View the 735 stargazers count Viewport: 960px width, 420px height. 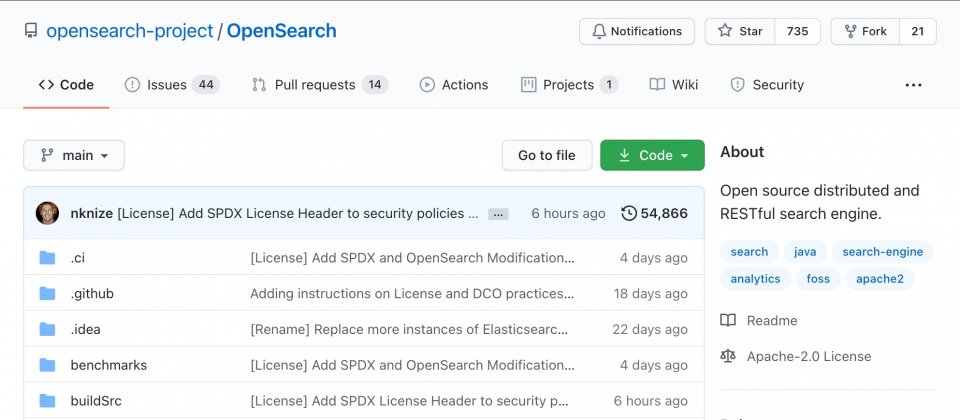(797, 31)
